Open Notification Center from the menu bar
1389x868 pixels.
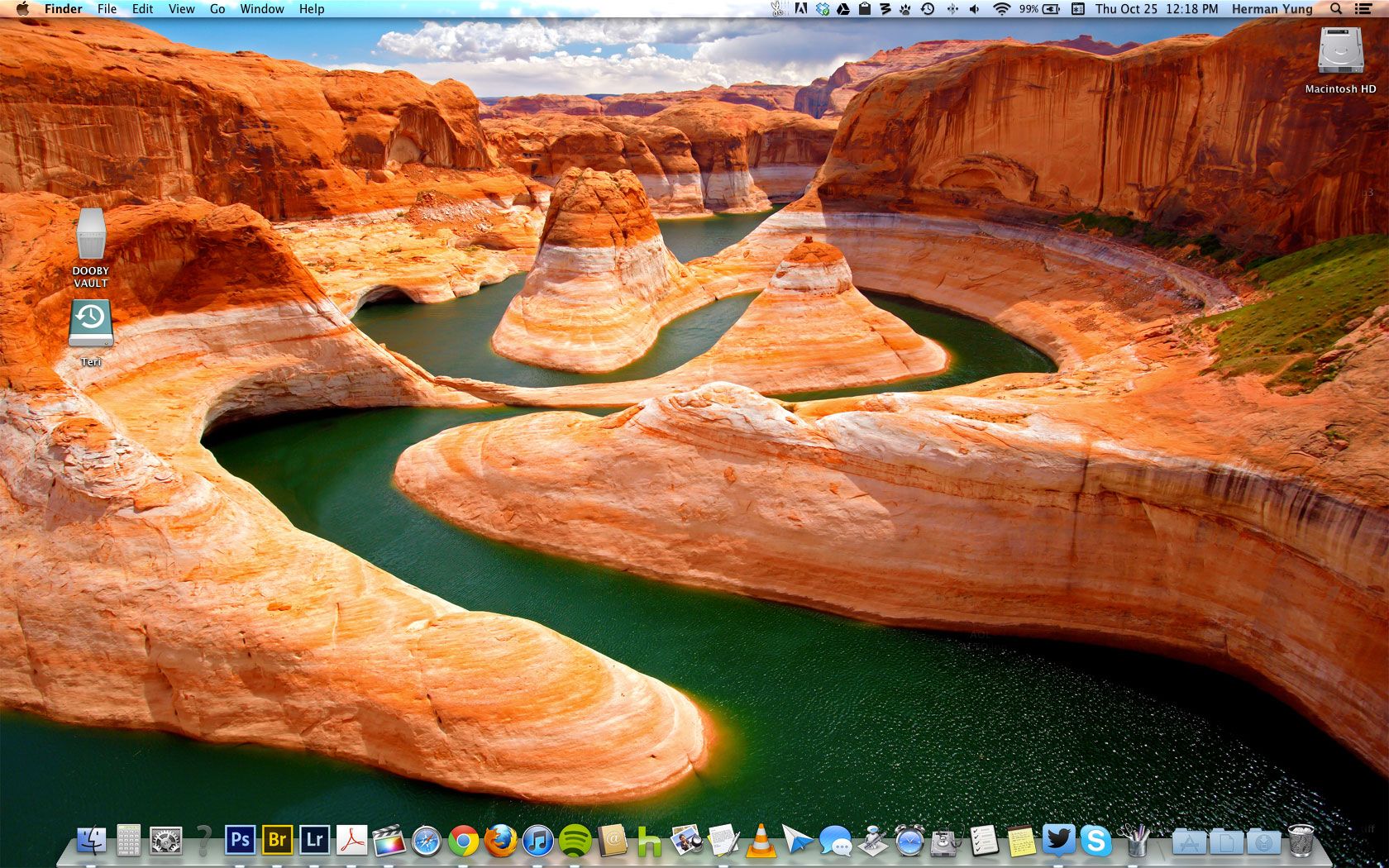1364,8
